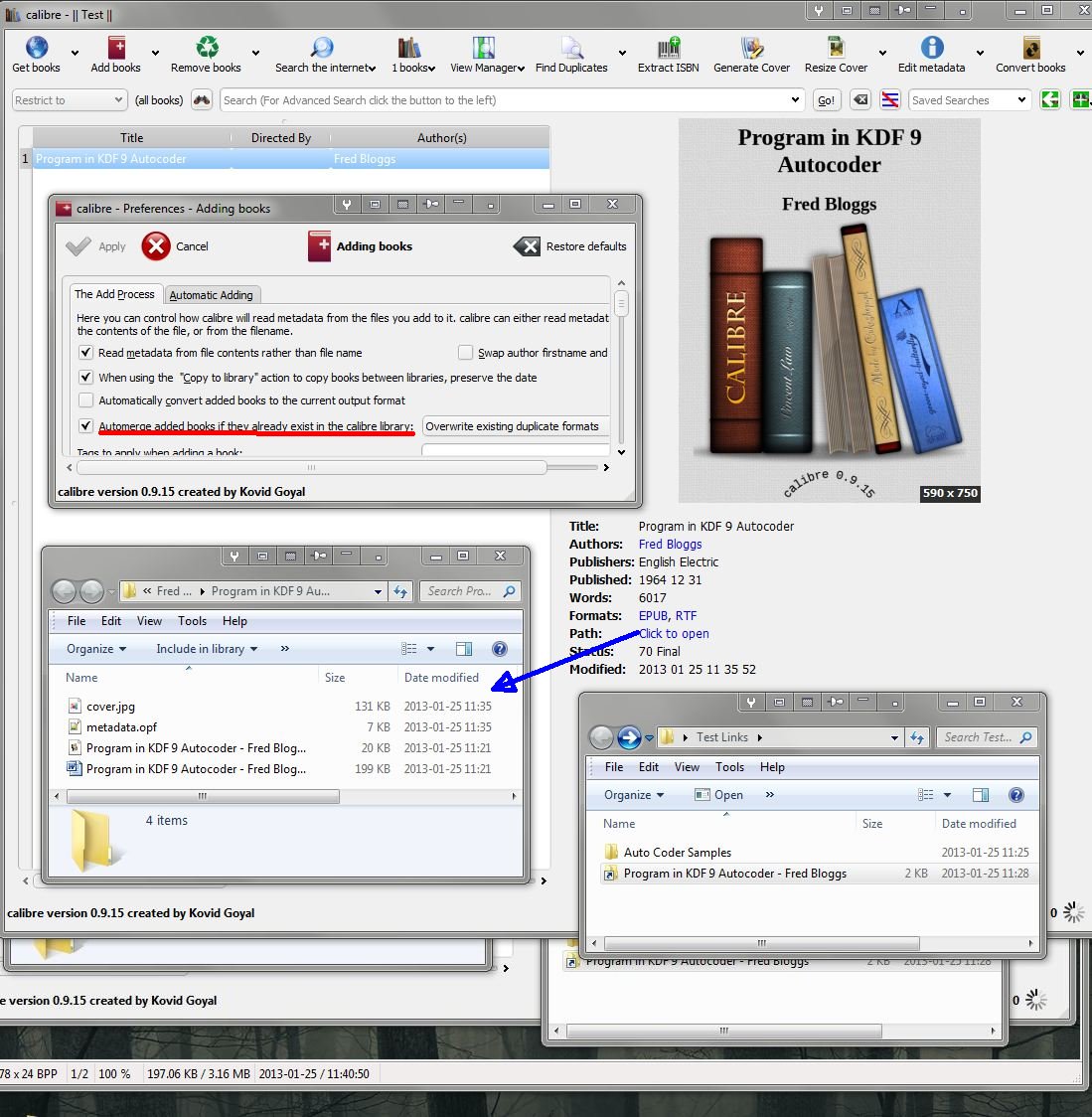Image resolution: width=1092 pixels, height=1117 pixels.
Task: Open advanced search binoculars button
Action: click(x=202, y=100)
